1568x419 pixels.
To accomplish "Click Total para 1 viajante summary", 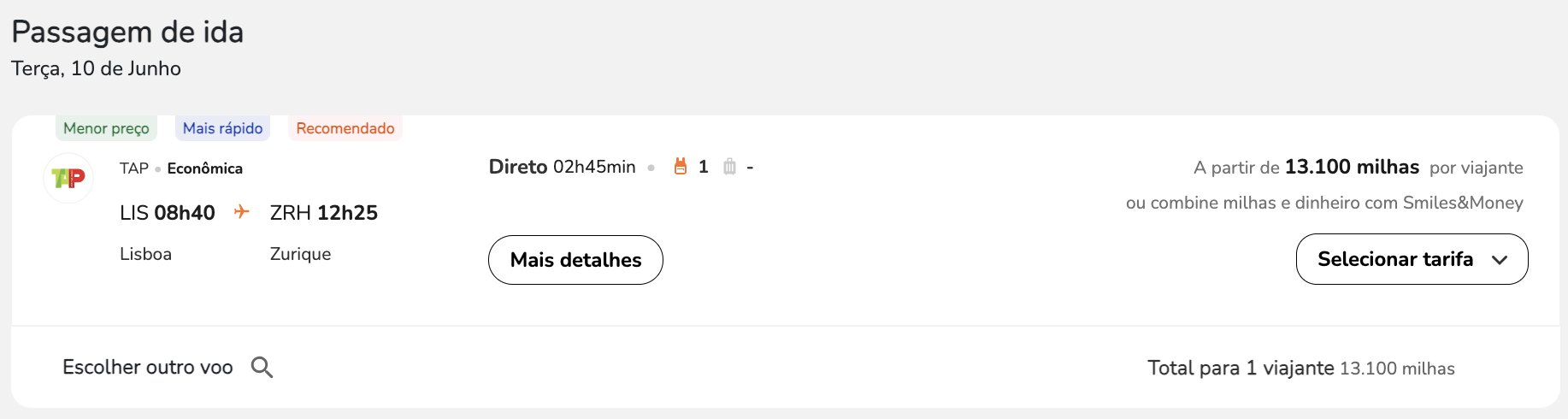I will coord(1301,369).
